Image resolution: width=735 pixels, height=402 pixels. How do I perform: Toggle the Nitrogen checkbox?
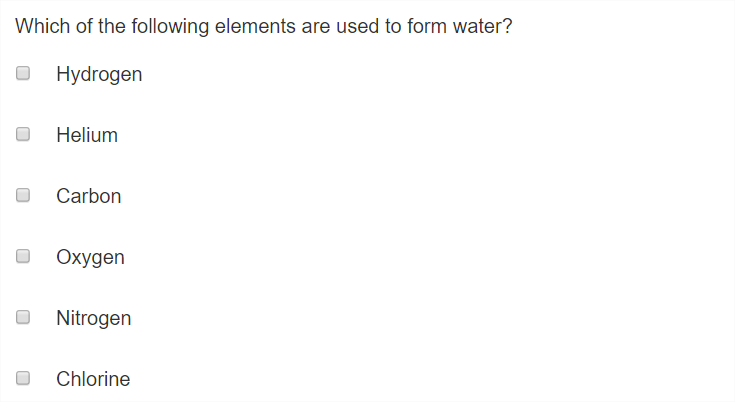pos(23,317)
